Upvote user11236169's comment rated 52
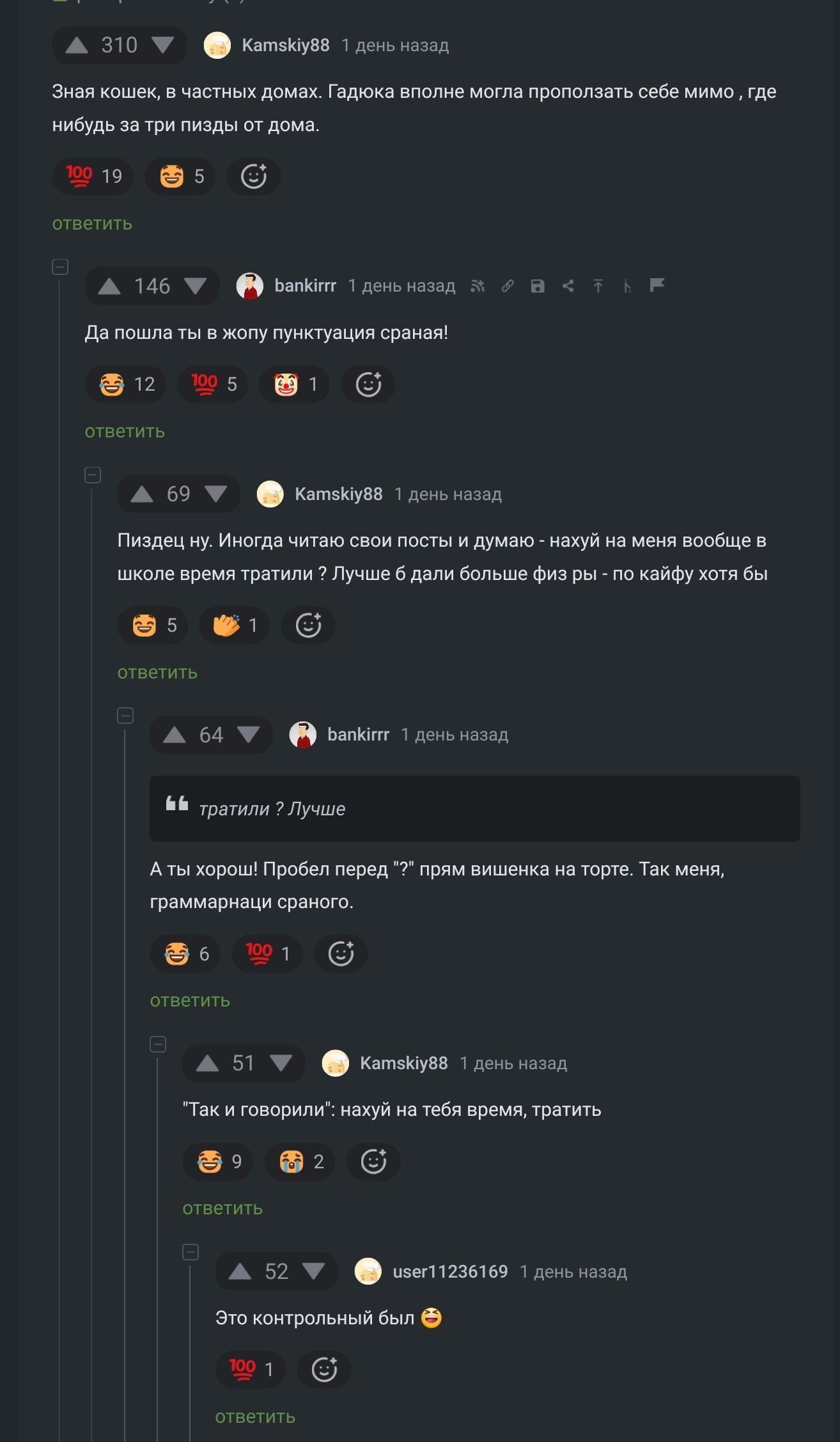Image resolution: width=840 pixels, height=1442 pixels. tap(240, 1271)
